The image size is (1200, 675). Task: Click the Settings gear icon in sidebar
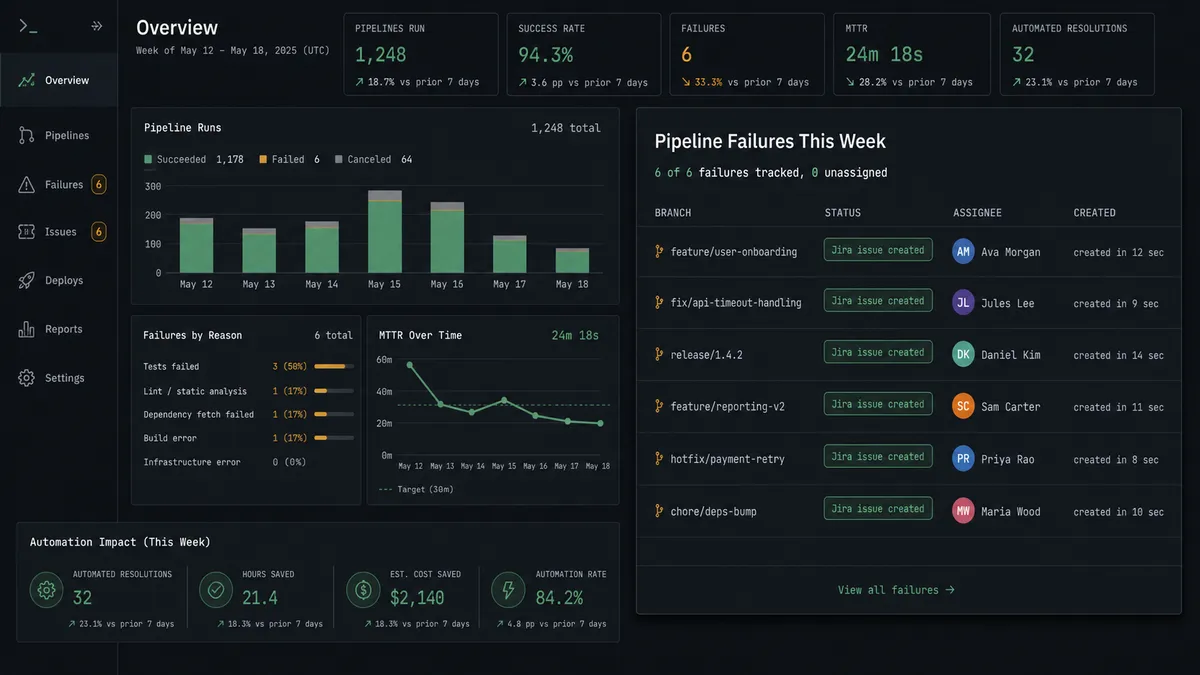point(27,378)
